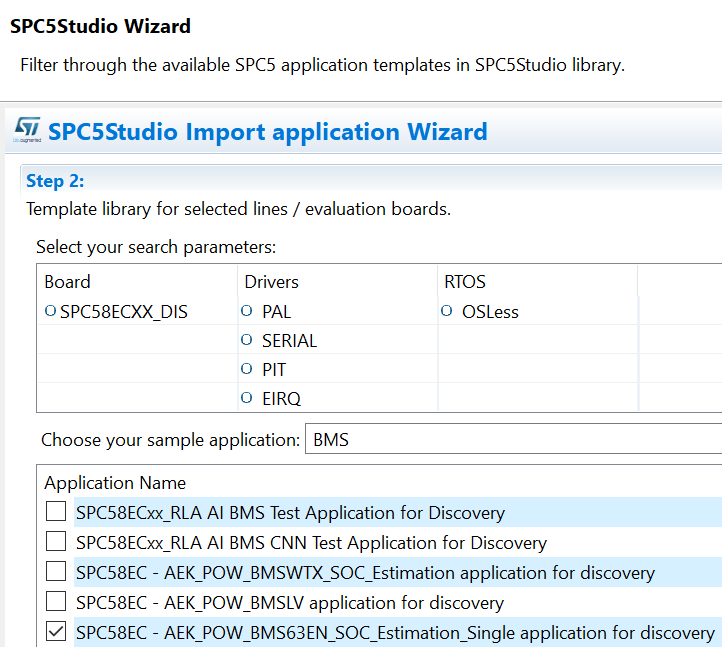Select the AI BMS CNN Test Application row
Image resolution: width=722 pixels, height=647 pixels.
pos(311,543)
